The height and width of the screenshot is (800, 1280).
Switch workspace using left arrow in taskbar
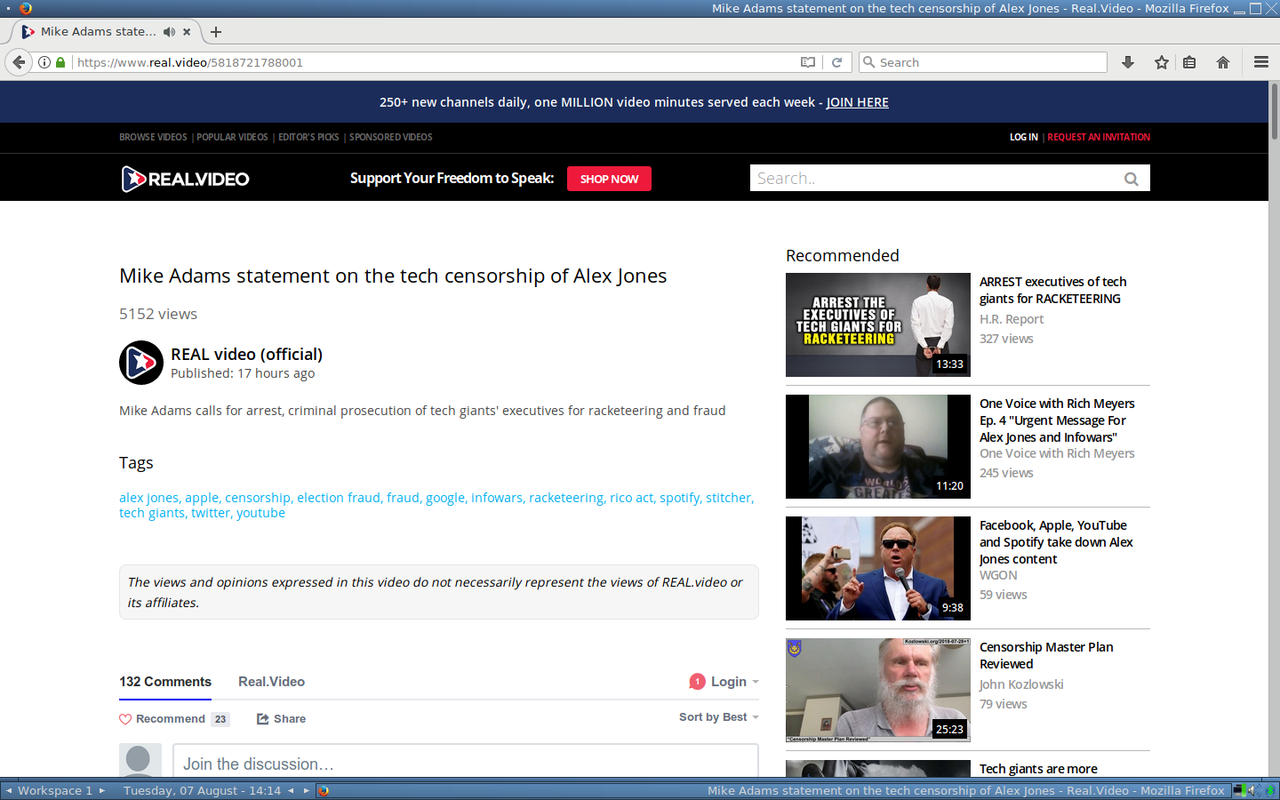[8, 791]
